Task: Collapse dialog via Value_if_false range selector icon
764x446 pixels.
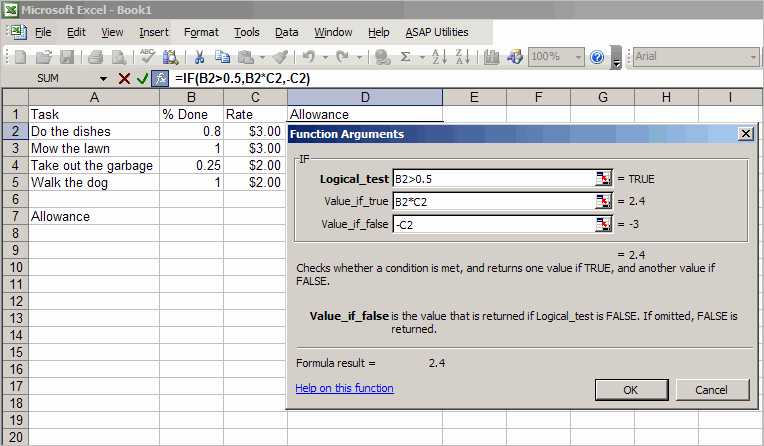Action: 603,224
